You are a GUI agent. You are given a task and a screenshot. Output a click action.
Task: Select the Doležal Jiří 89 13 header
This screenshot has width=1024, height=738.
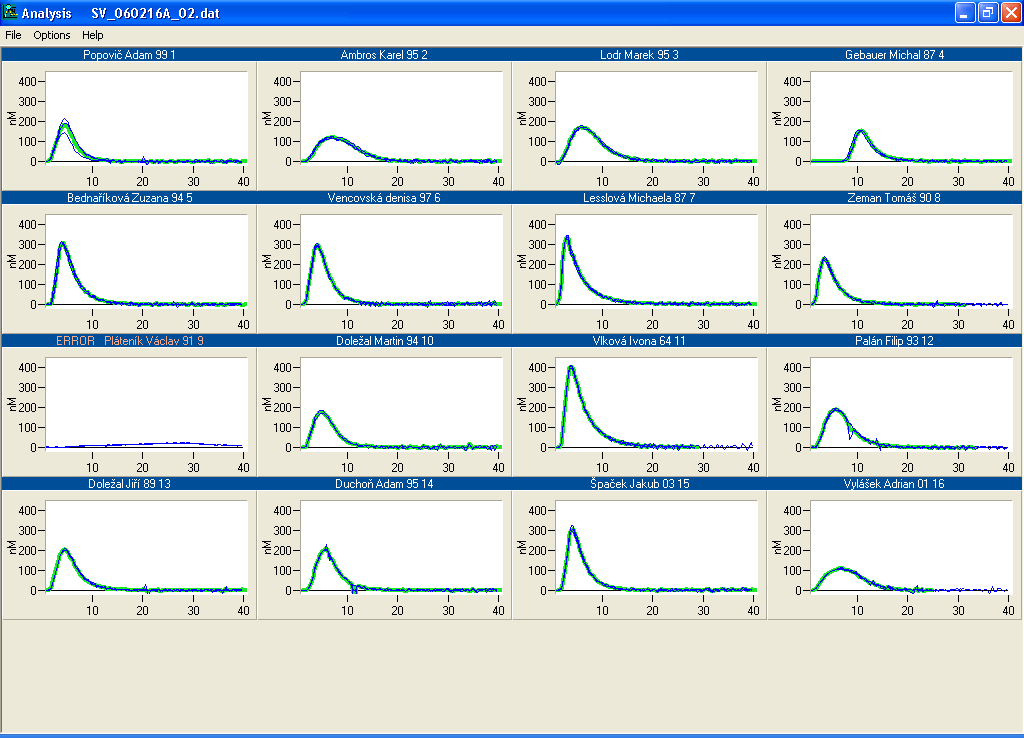click(129, 484)
